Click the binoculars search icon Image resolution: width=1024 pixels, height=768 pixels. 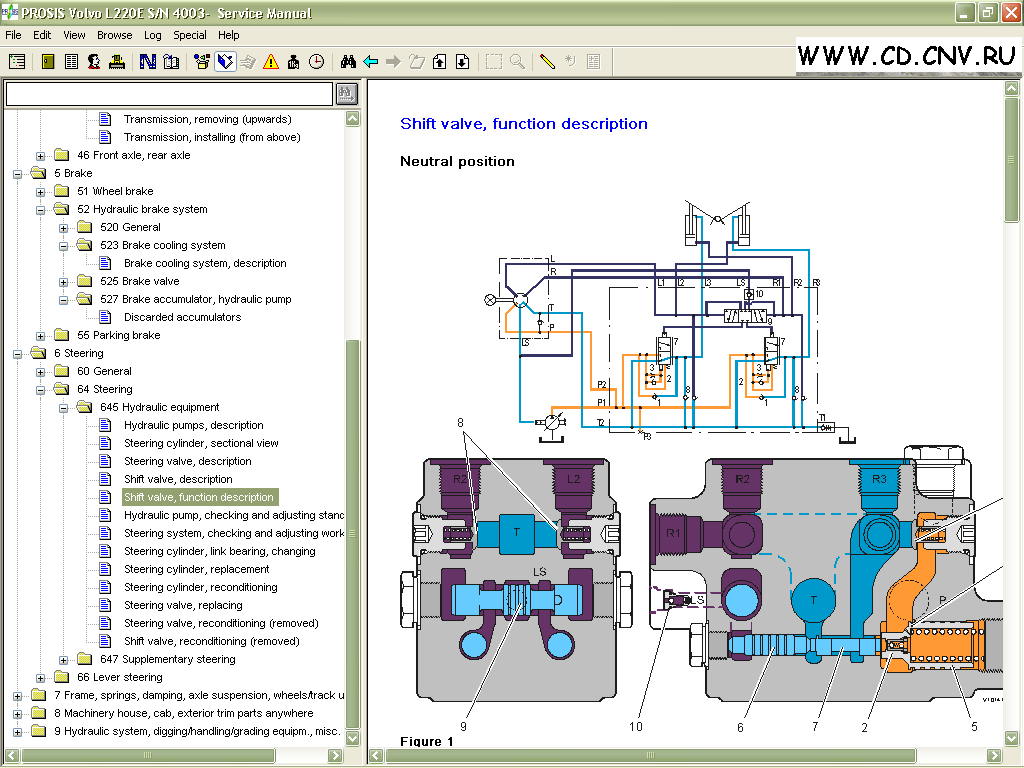(348, 61)
